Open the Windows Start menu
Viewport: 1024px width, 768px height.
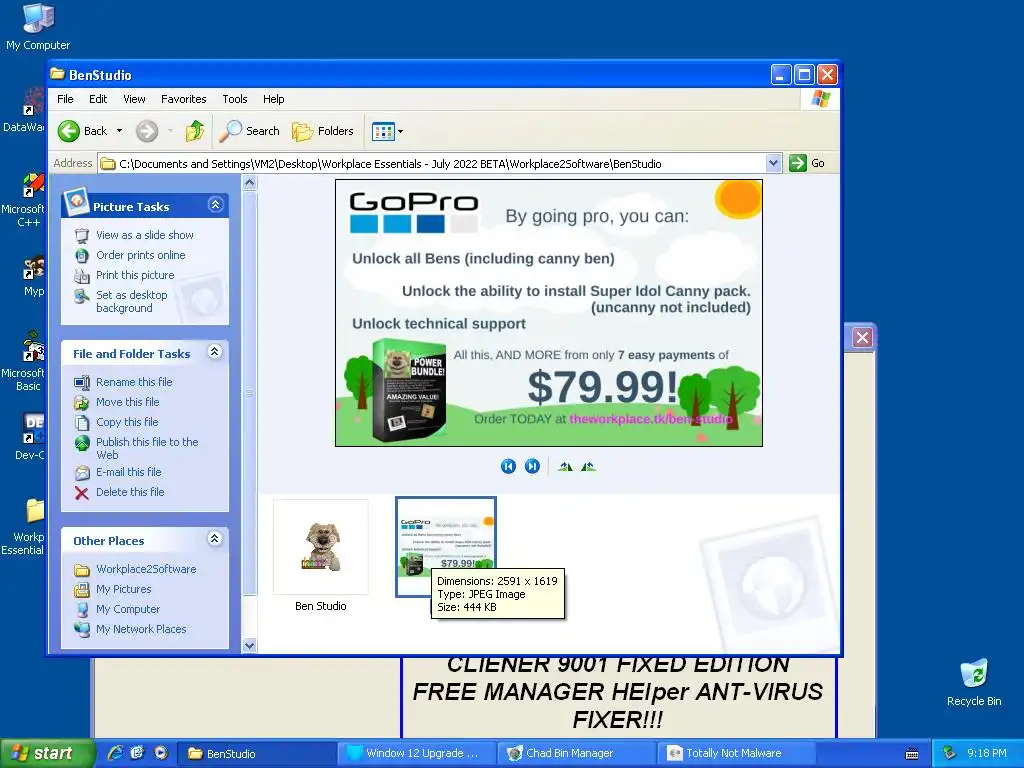[x=46, y=753]
